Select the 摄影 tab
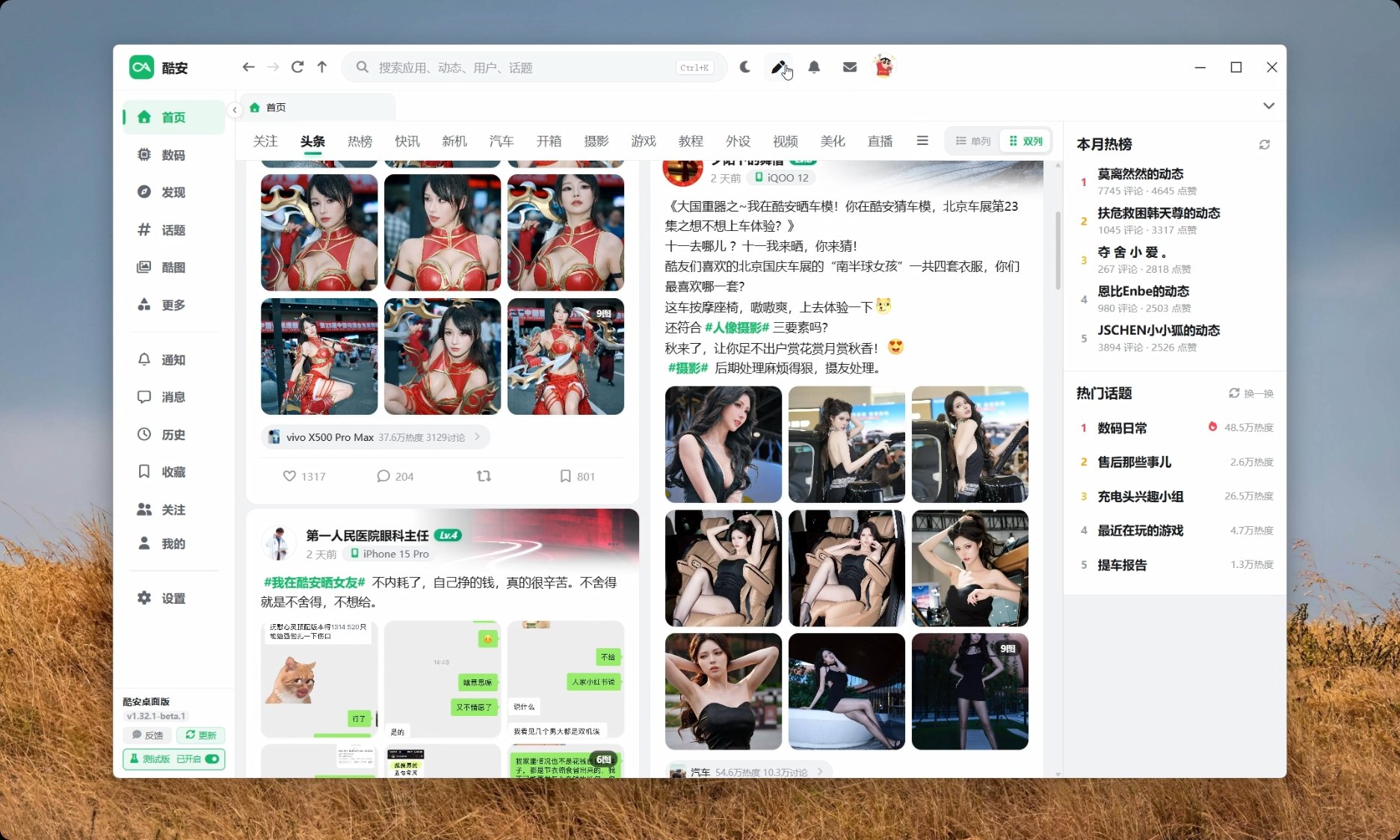Image resolution: width=1400 pixels, height=840 pixels. 596,141
